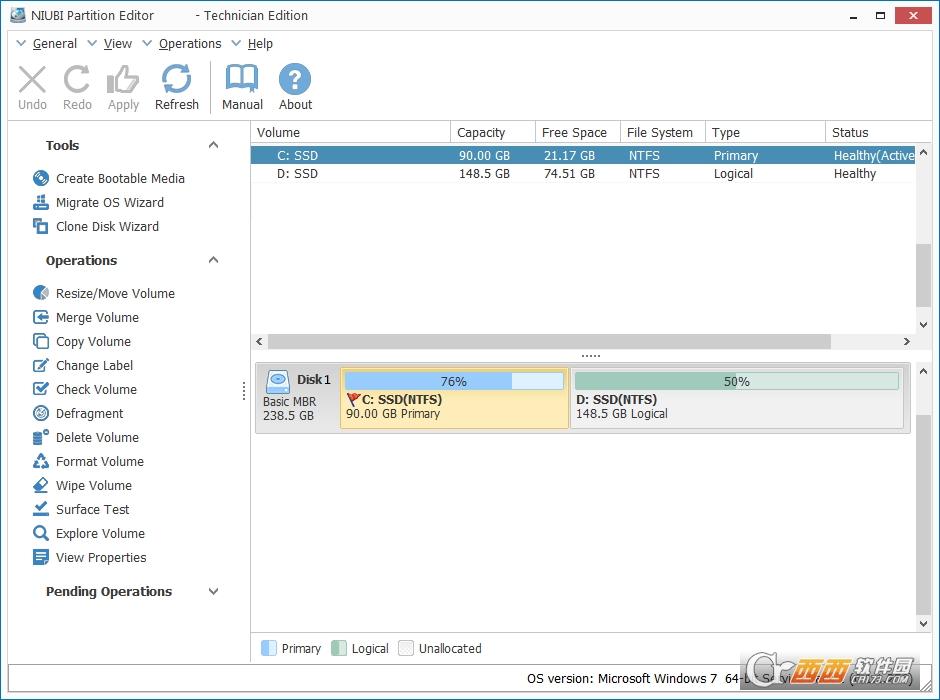Screen dimensions: 940x700
Task: Launch Create Bootable Media
Action: tap(109, 179)
